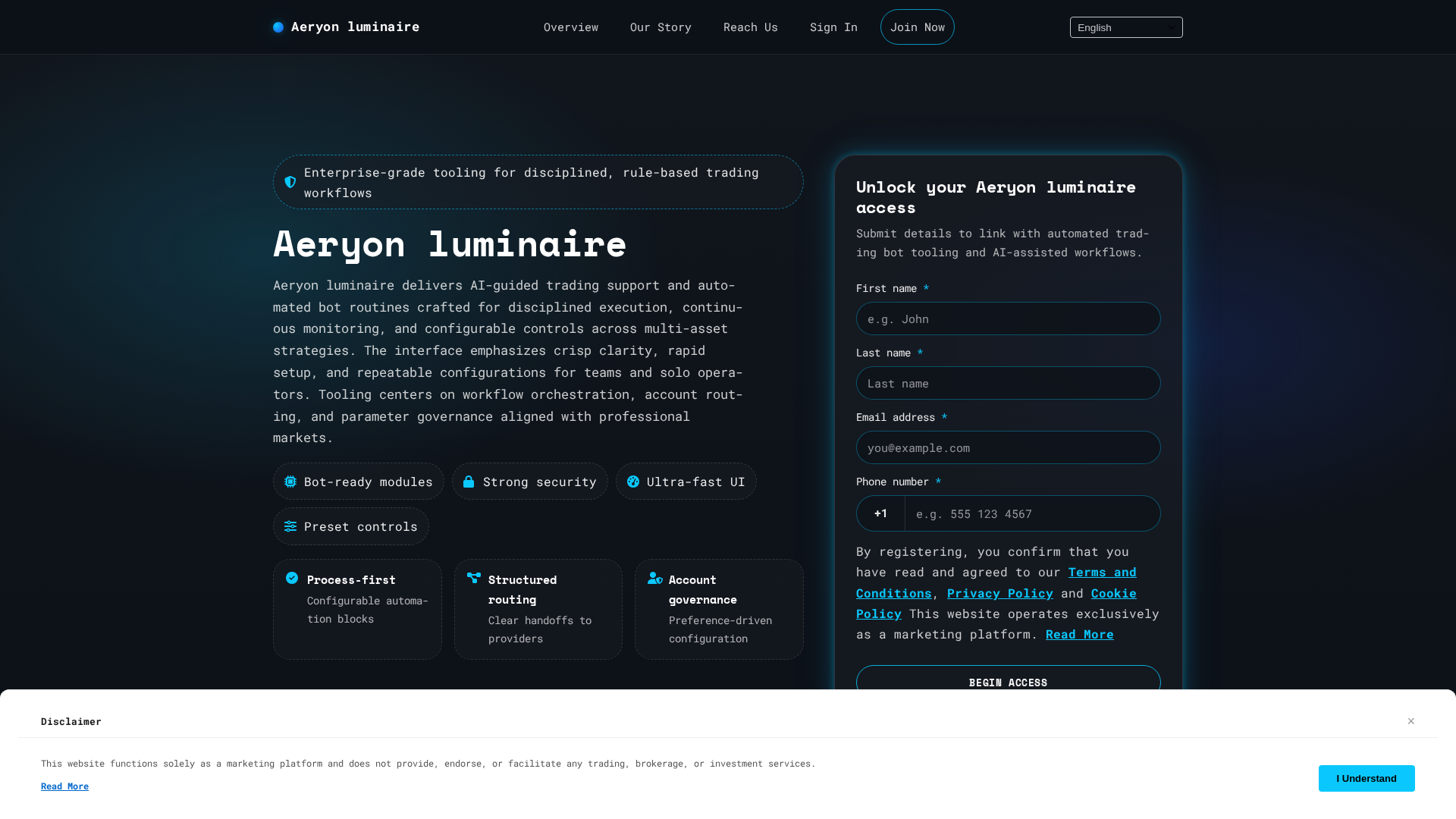Click the Aeryon luminaire brand name in header
Screen dimensions: 1456x819
tap(355, 27)
